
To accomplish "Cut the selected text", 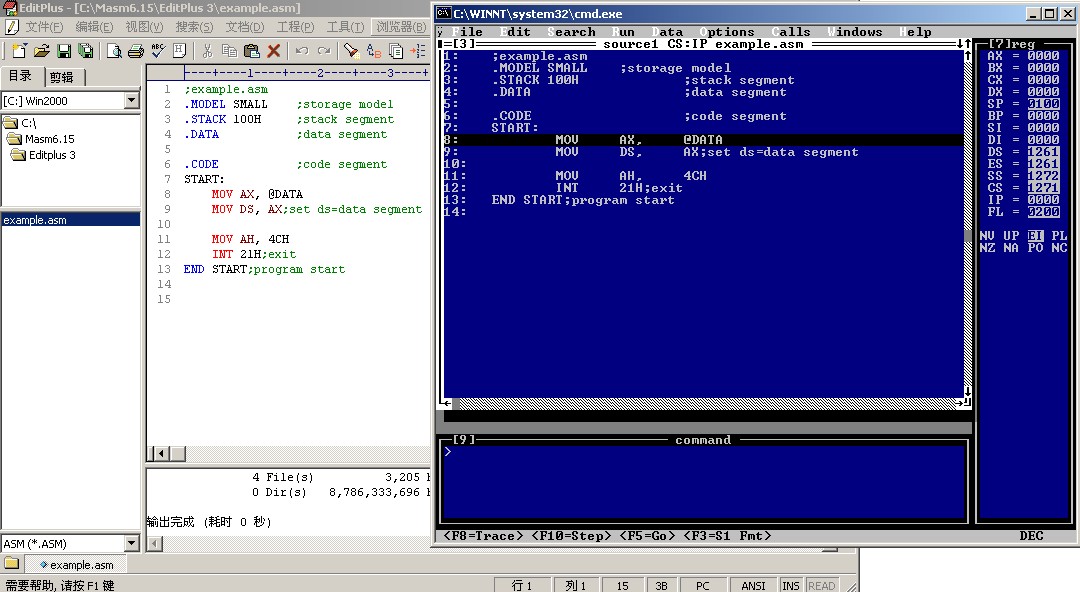I will [207, 50].
